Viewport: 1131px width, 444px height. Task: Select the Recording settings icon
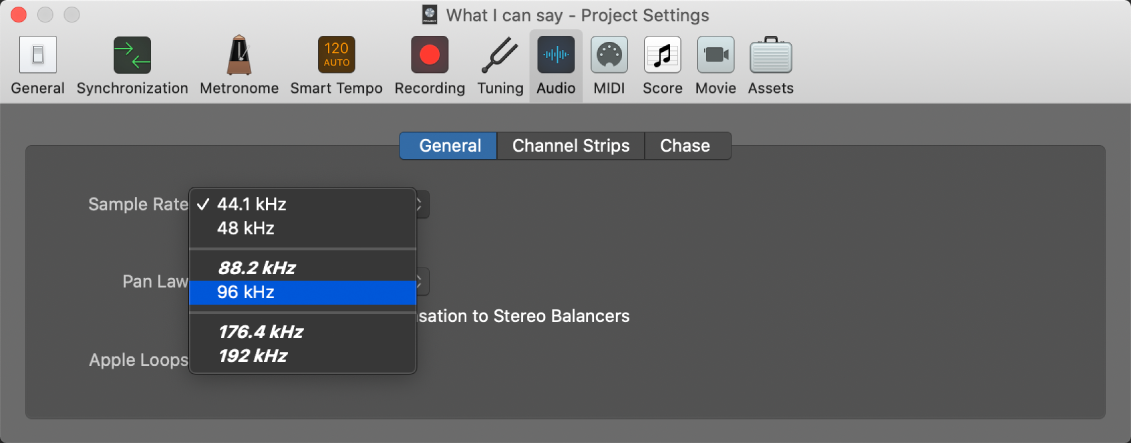coord(429,56)
